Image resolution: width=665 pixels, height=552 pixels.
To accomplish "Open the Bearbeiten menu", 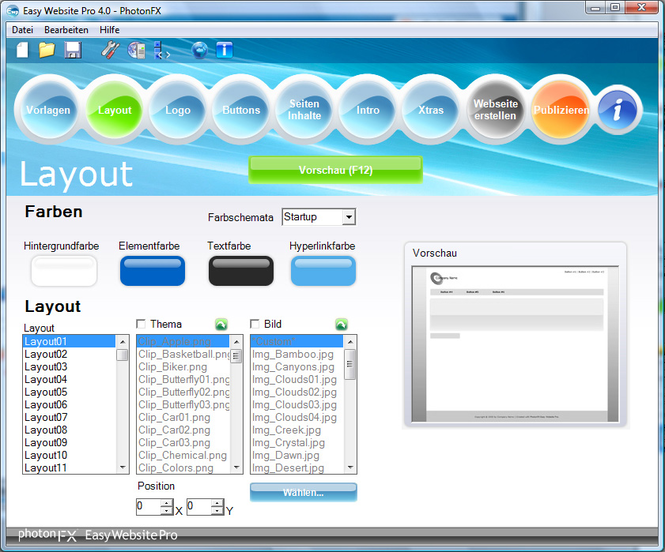I will [x=66, y=30].
